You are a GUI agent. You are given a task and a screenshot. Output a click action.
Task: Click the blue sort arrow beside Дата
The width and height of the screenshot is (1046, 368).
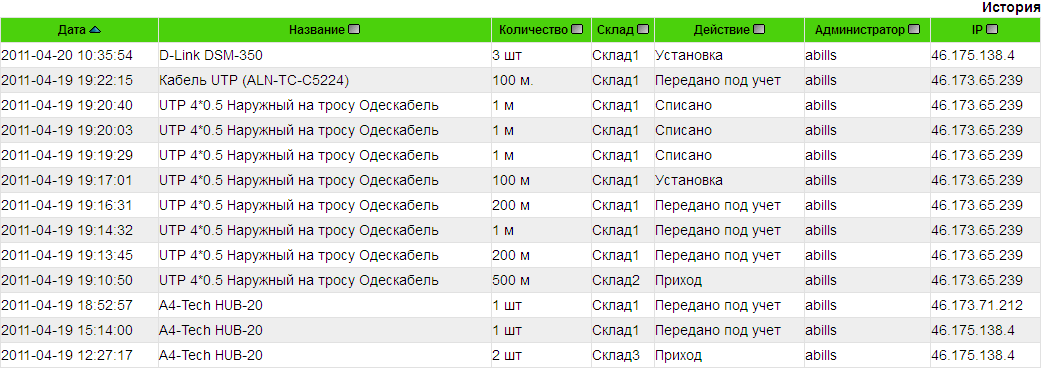[95, 30]
